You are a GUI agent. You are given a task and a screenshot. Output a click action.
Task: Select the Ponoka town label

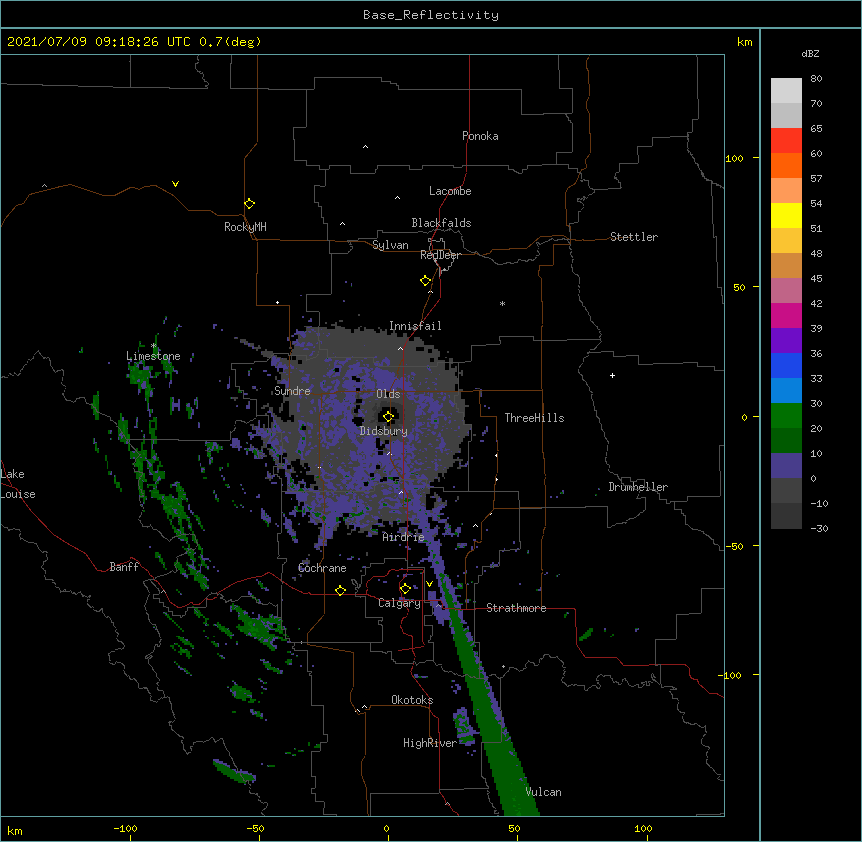pyautogui.click(x=480, y=136)
